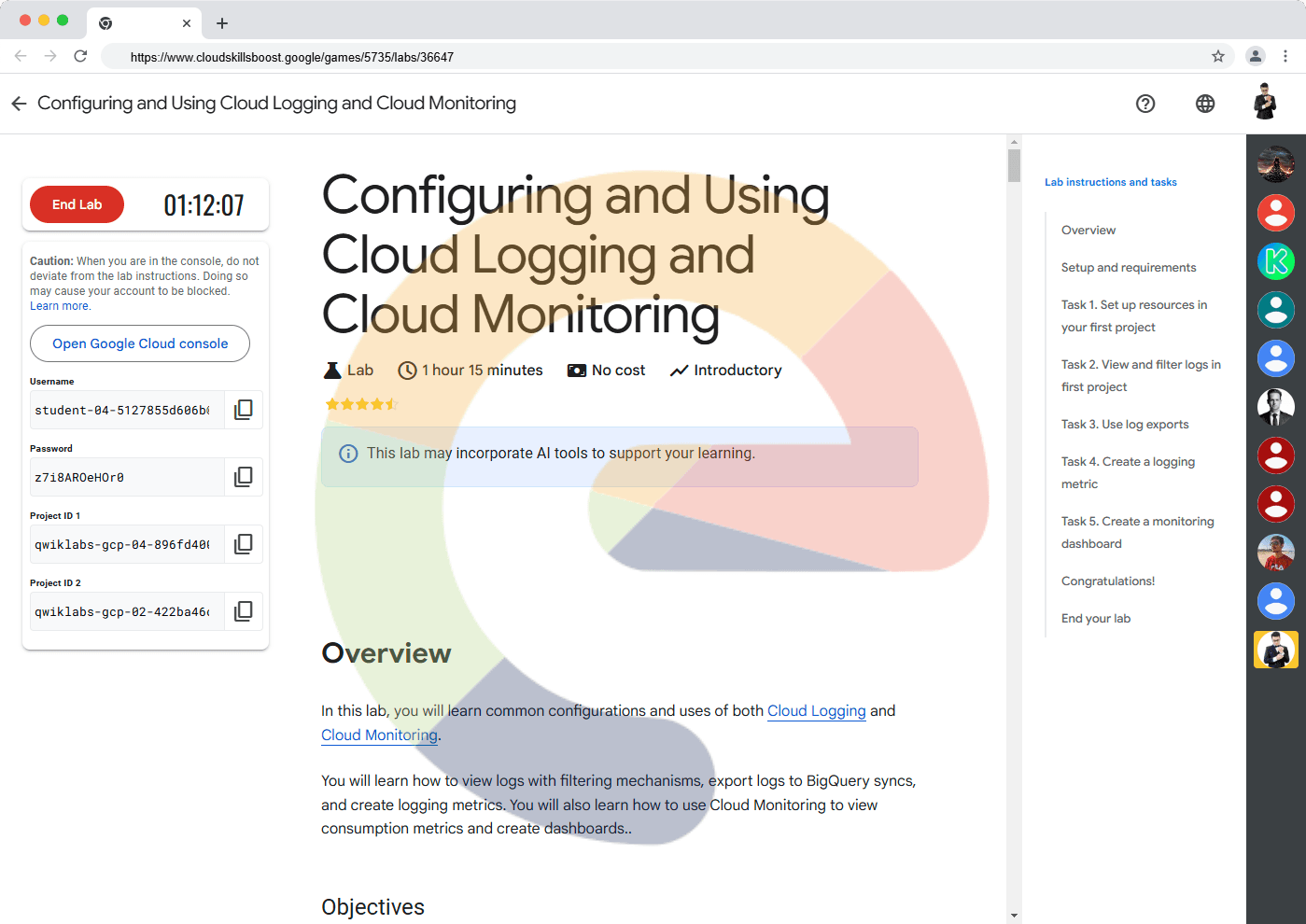The image size is (1306, 924).
Task: Select the yellow highlighted avatar in sidebar
Action: tap(1276, 650)
